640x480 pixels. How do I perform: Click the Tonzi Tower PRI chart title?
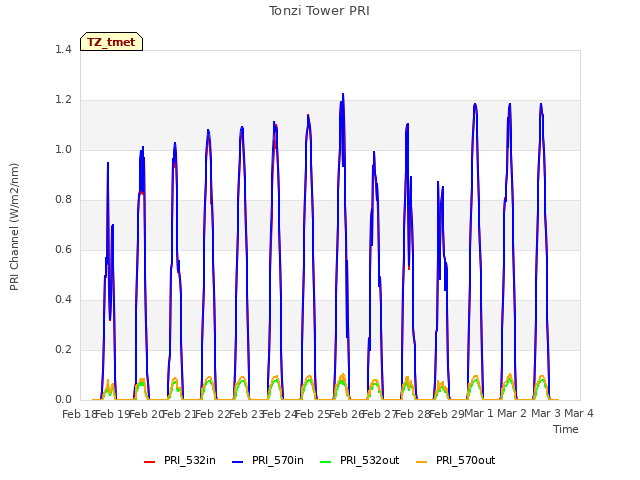point(319,11)
